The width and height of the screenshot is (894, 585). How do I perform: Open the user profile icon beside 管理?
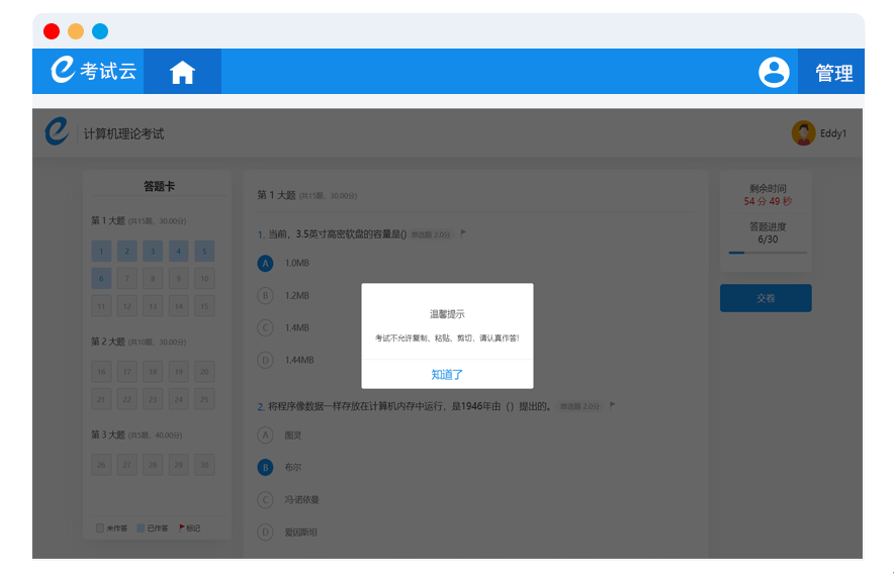click(773, 72)
